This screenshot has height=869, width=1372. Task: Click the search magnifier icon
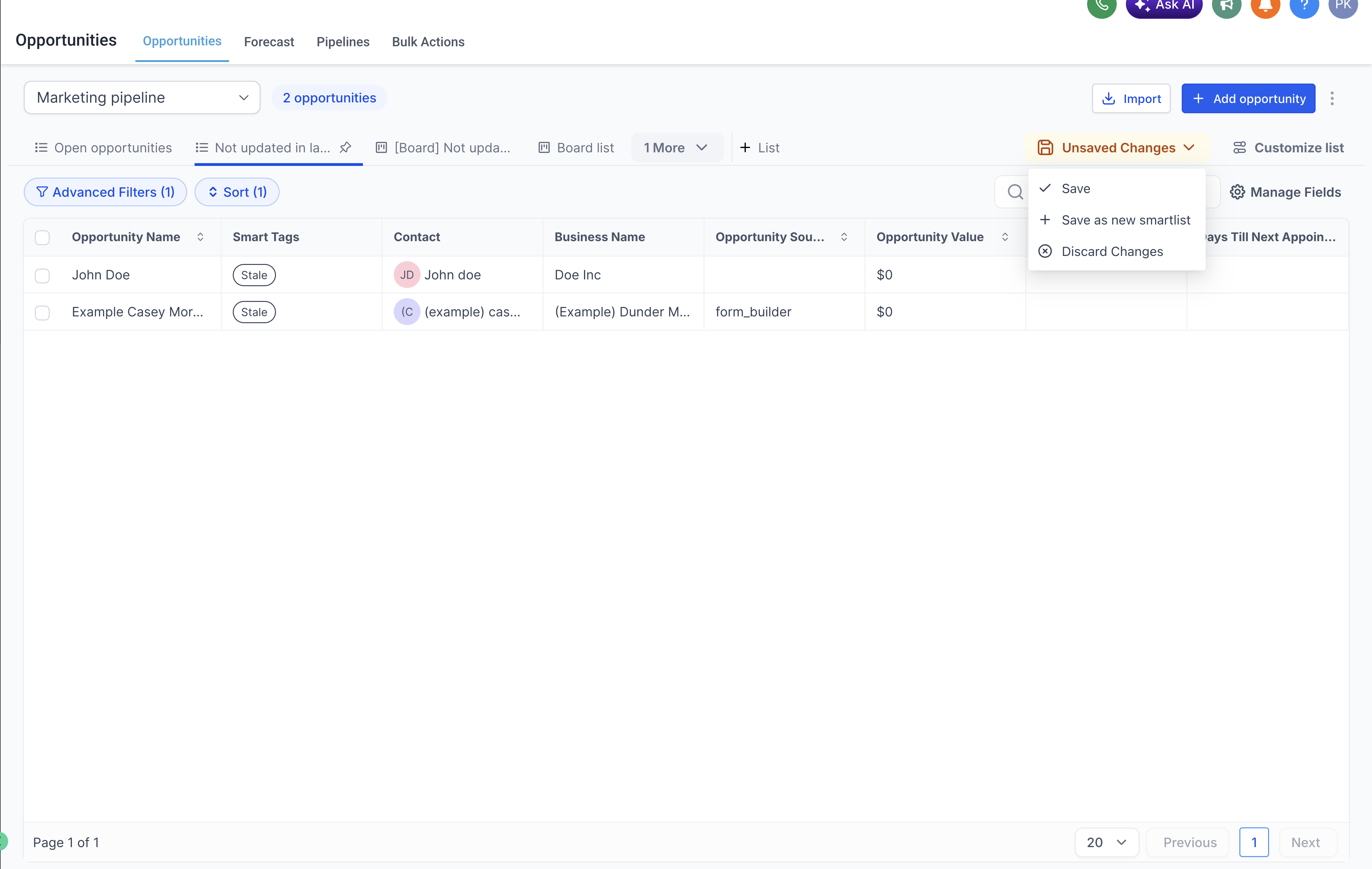1015,192
